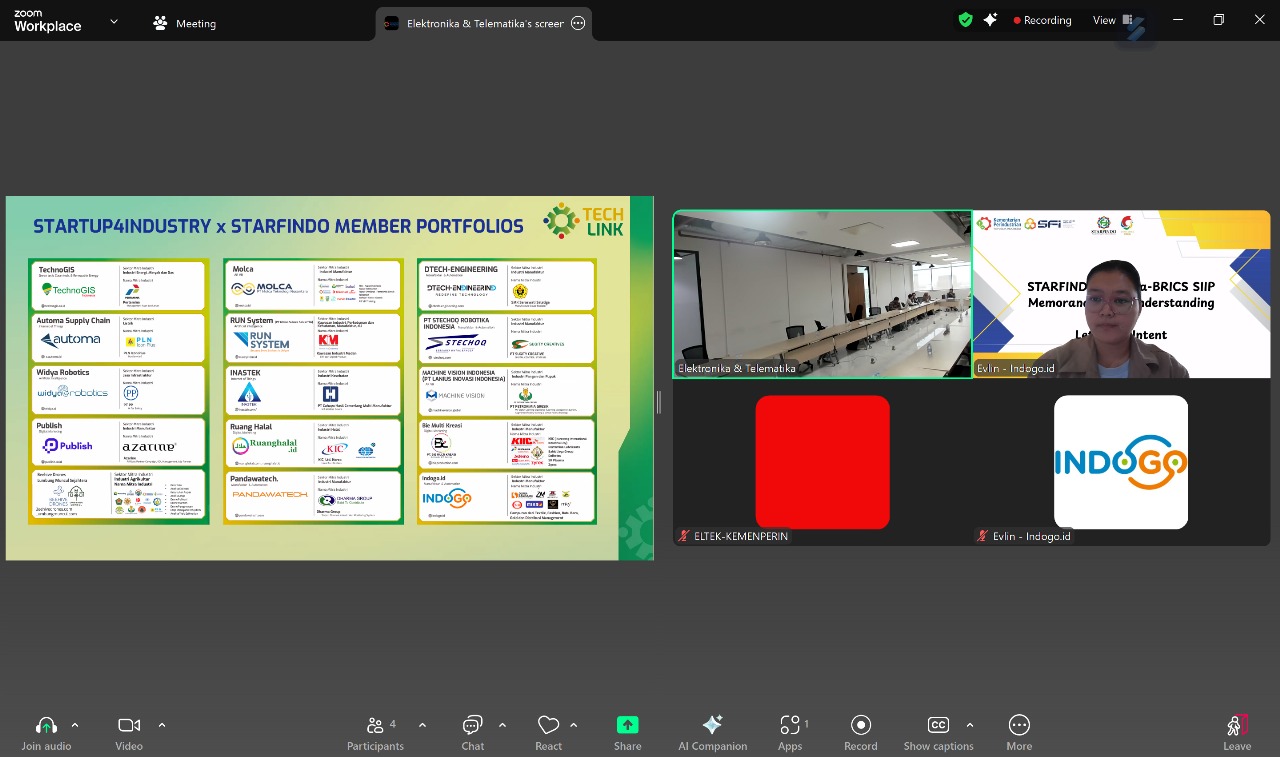Click the Machine Vision logo on the slide

[456, 396]
